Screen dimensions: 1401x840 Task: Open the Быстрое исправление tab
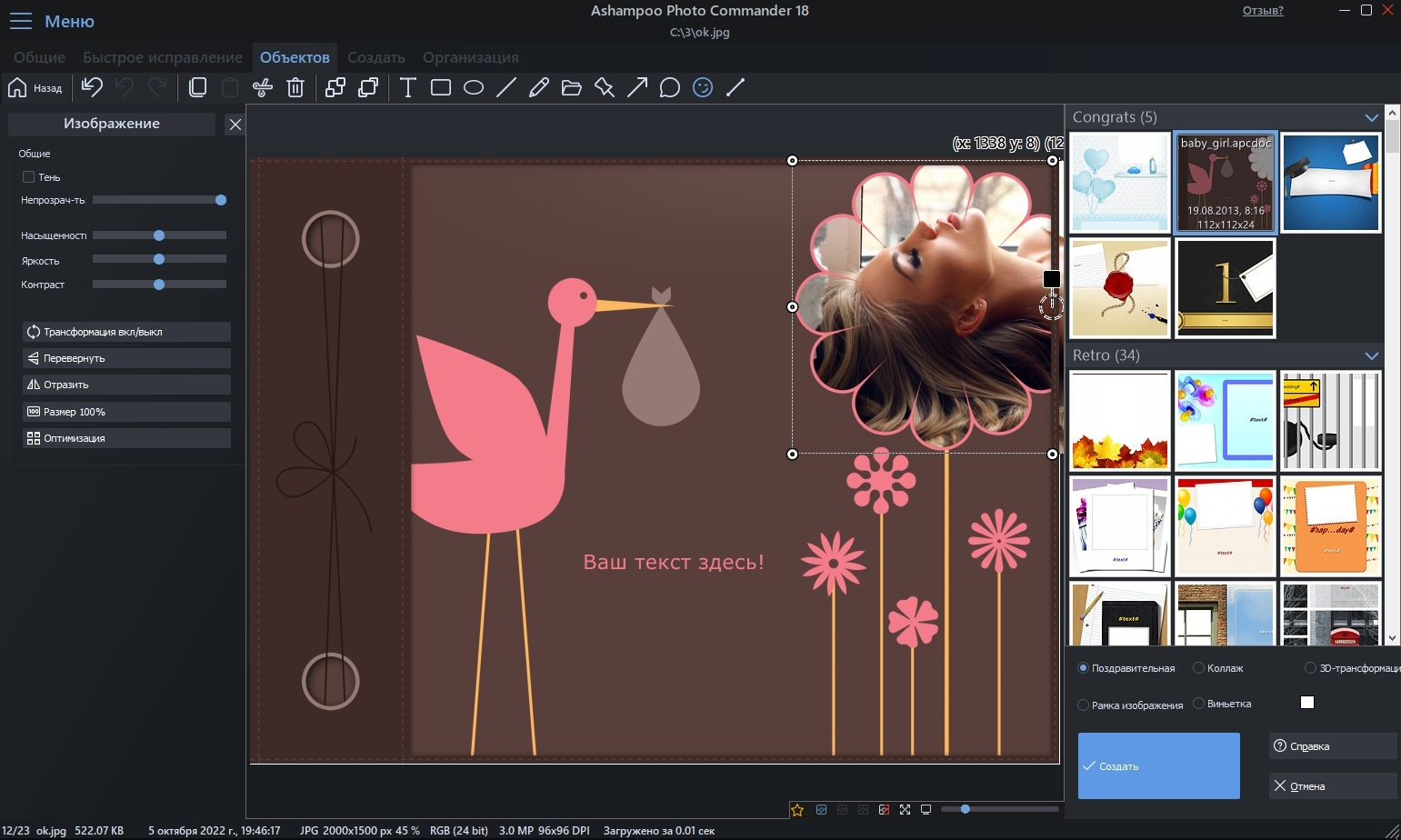163,57
